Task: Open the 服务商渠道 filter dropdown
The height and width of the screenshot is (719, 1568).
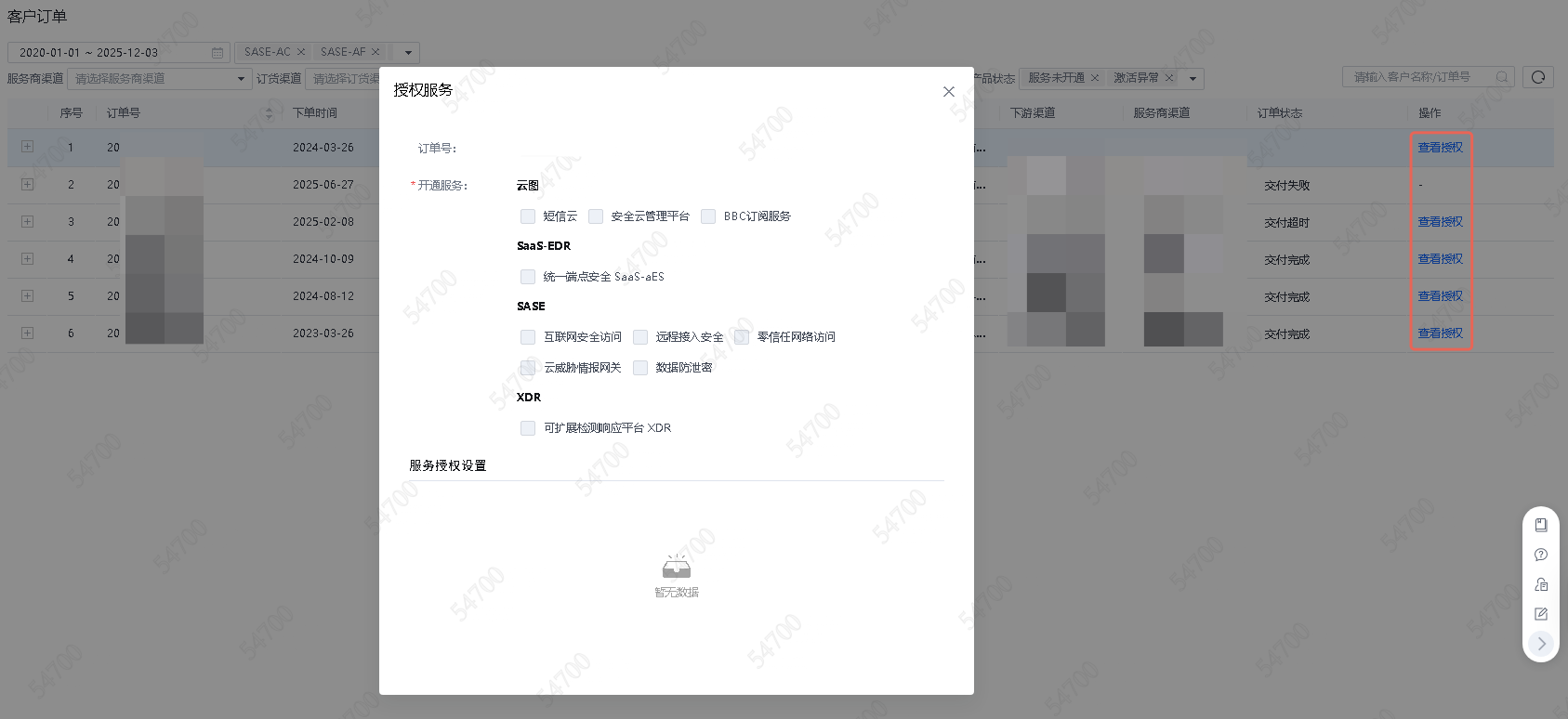Action: pos(160,79)
